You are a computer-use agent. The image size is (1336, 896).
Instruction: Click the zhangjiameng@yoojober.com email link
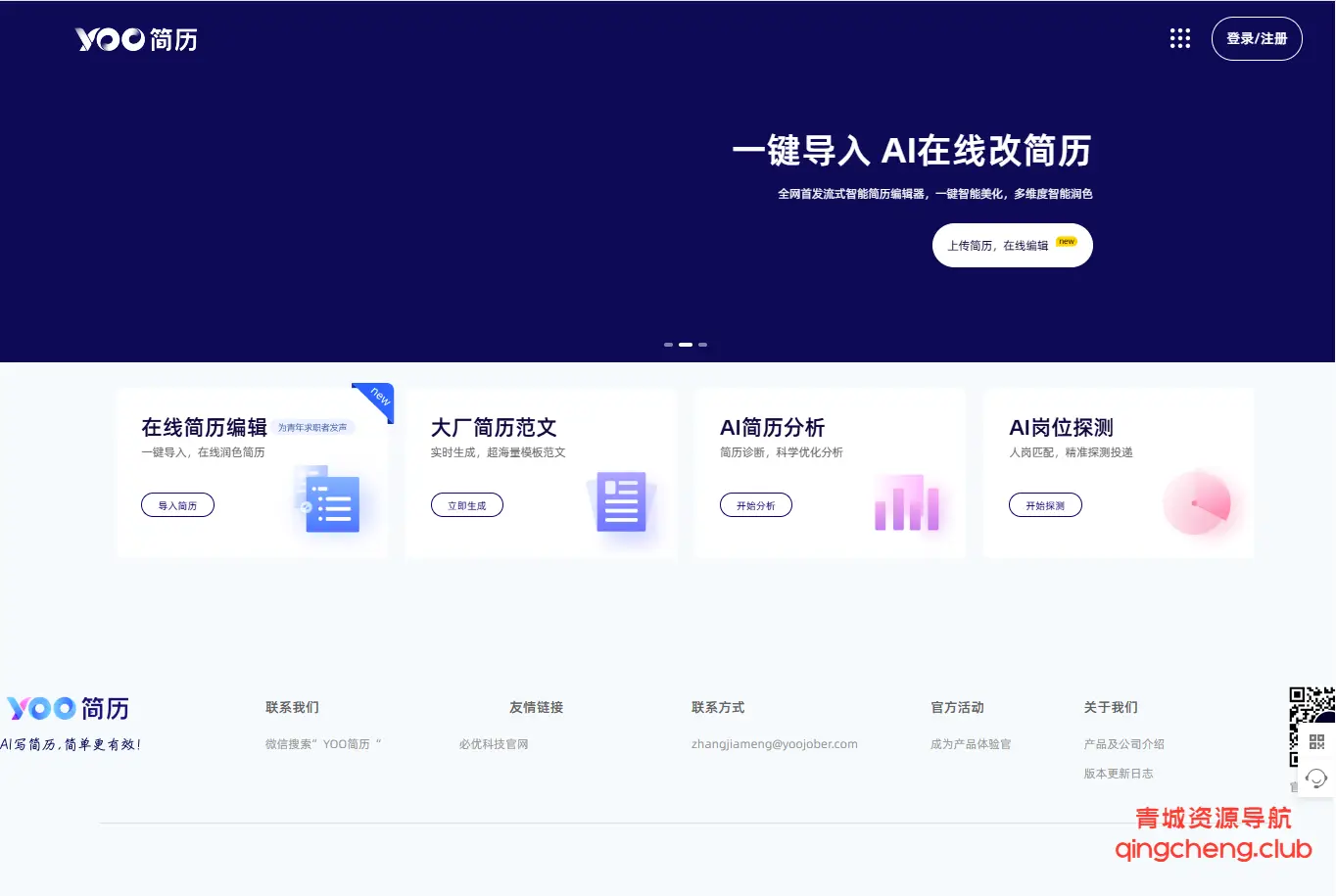coord(773,743)
